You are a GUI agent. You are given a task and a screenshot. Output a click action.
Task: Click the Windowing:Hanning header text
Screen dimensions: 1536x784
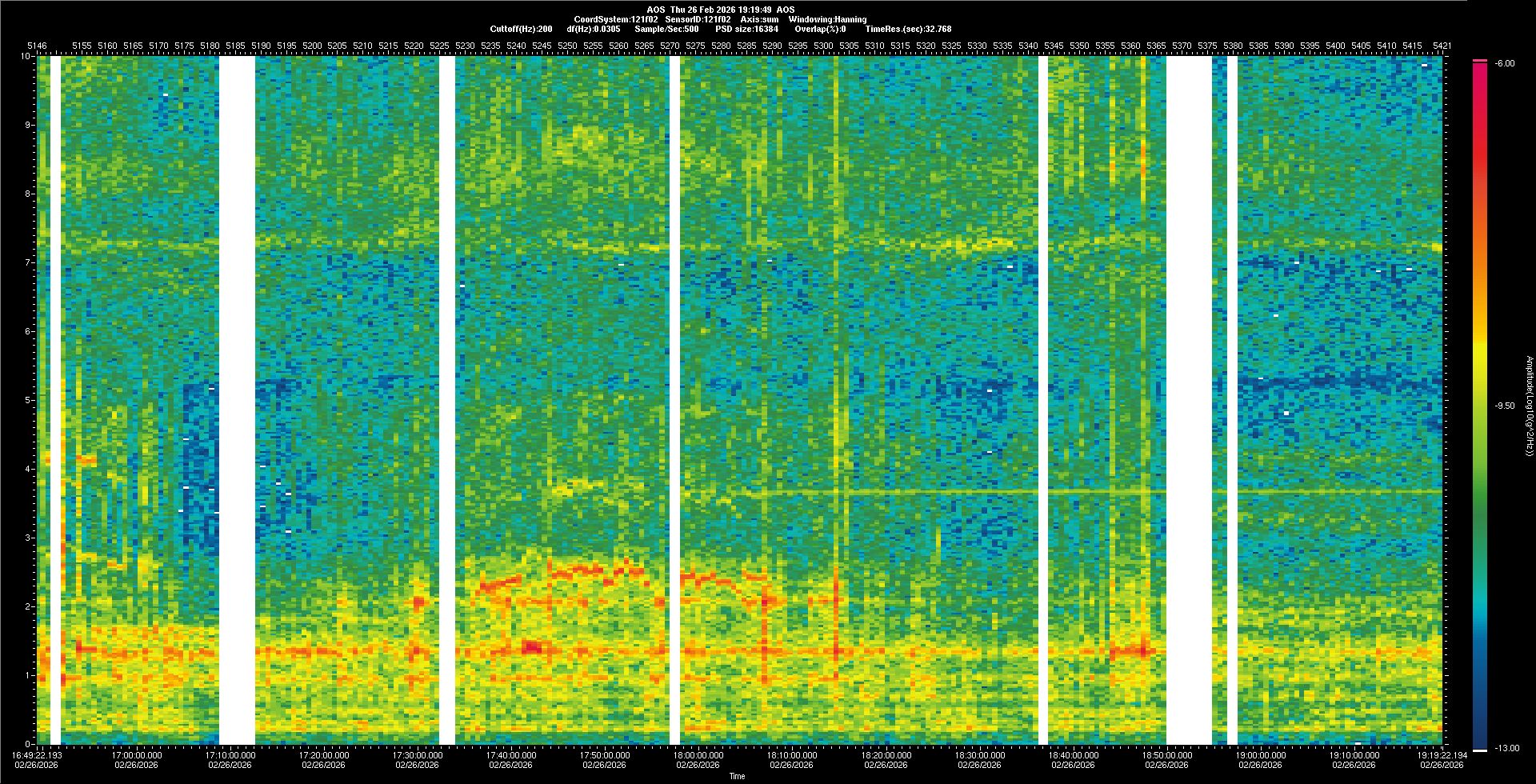click(826, 19)
